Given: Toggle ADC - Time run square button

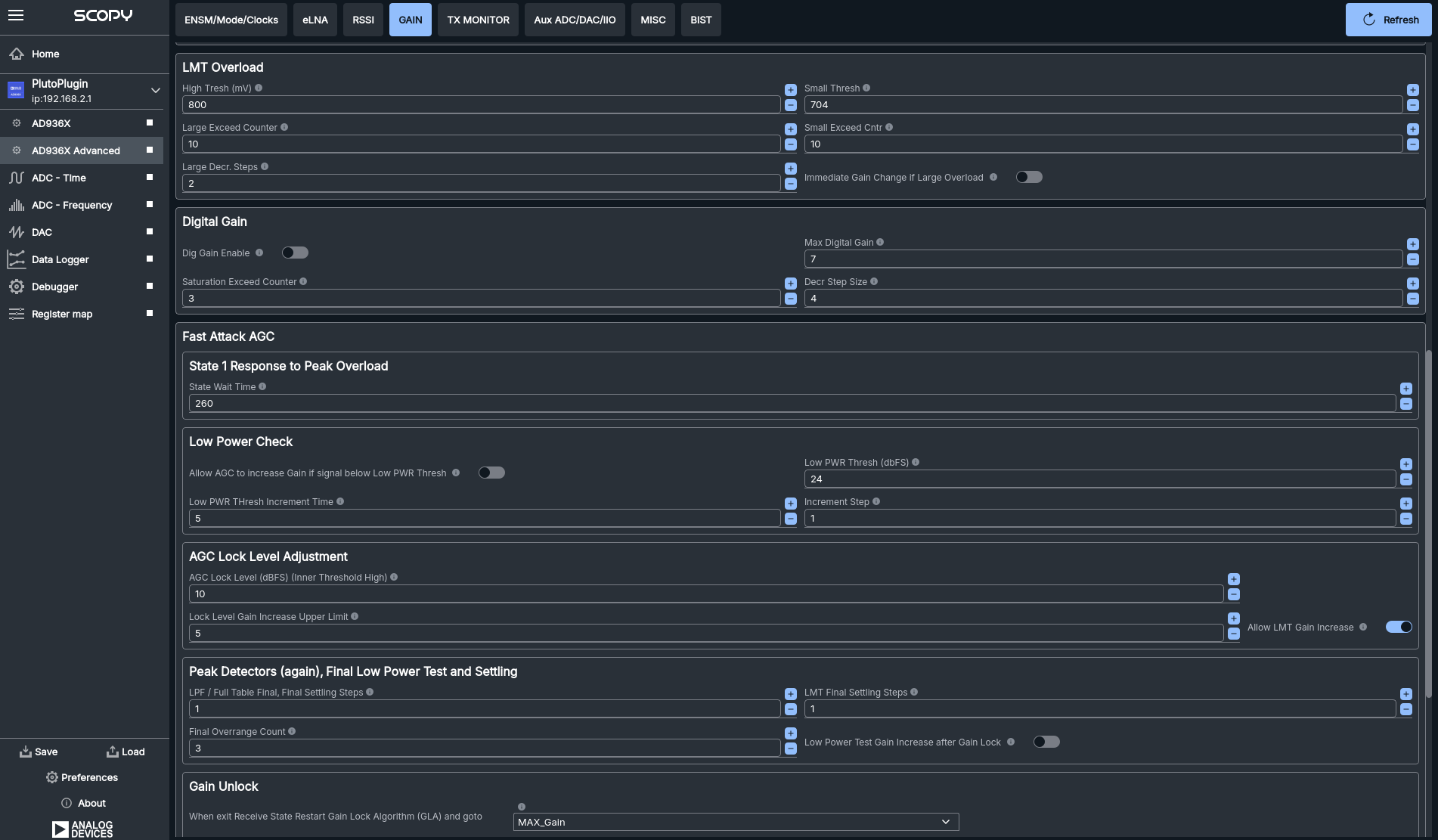Looking at the screenshot, I should (x=150, y=177).
